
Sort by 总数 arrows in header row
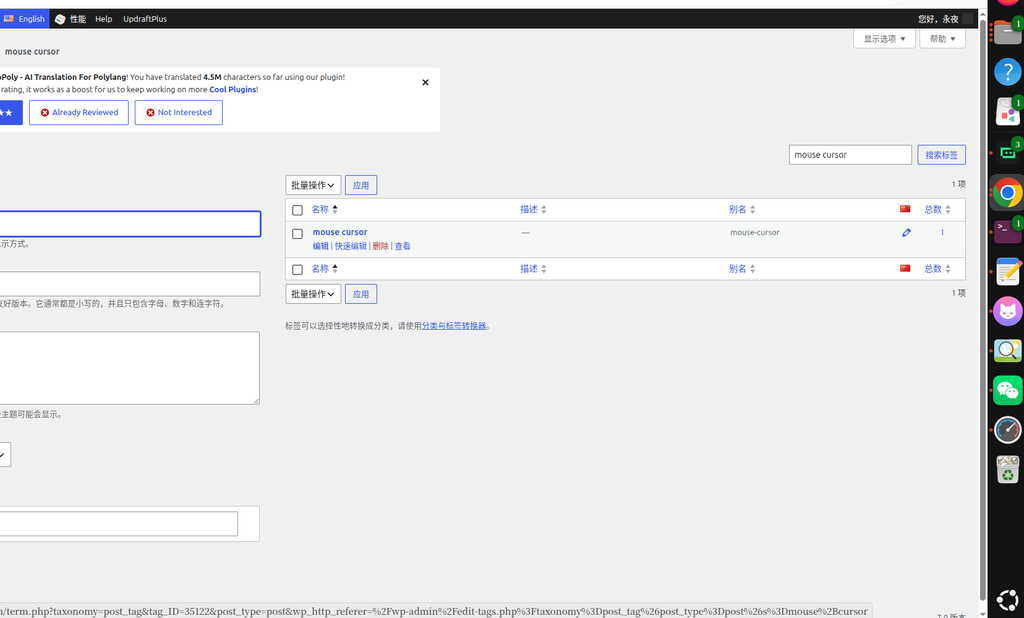948,209
